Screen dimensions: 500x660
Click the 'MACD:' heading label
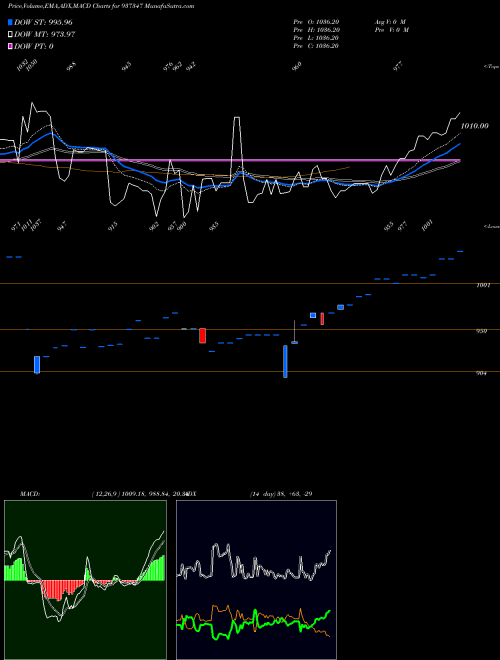coord(30,494)
